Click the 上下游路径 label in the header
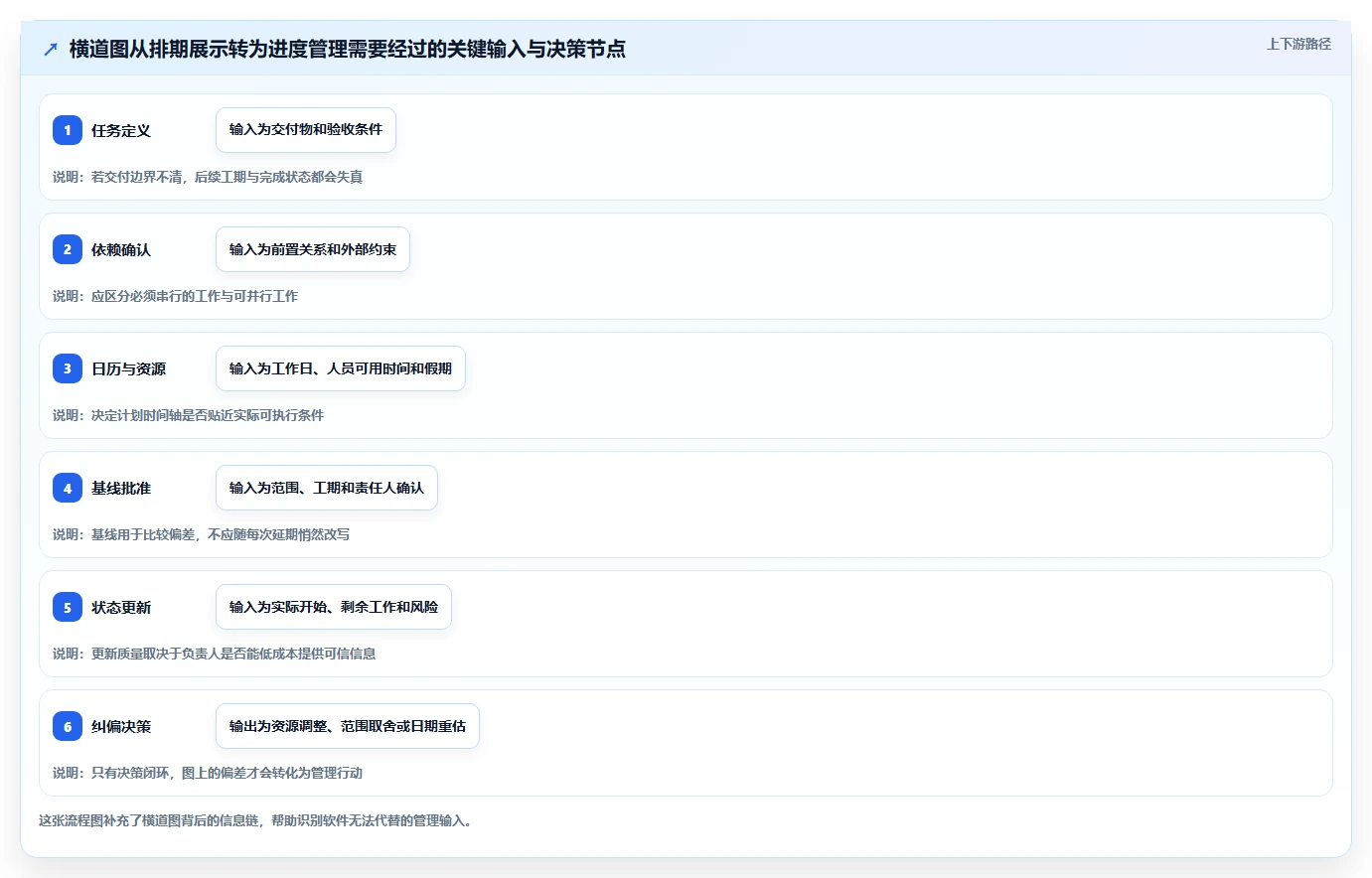 tap(1298, 44)
